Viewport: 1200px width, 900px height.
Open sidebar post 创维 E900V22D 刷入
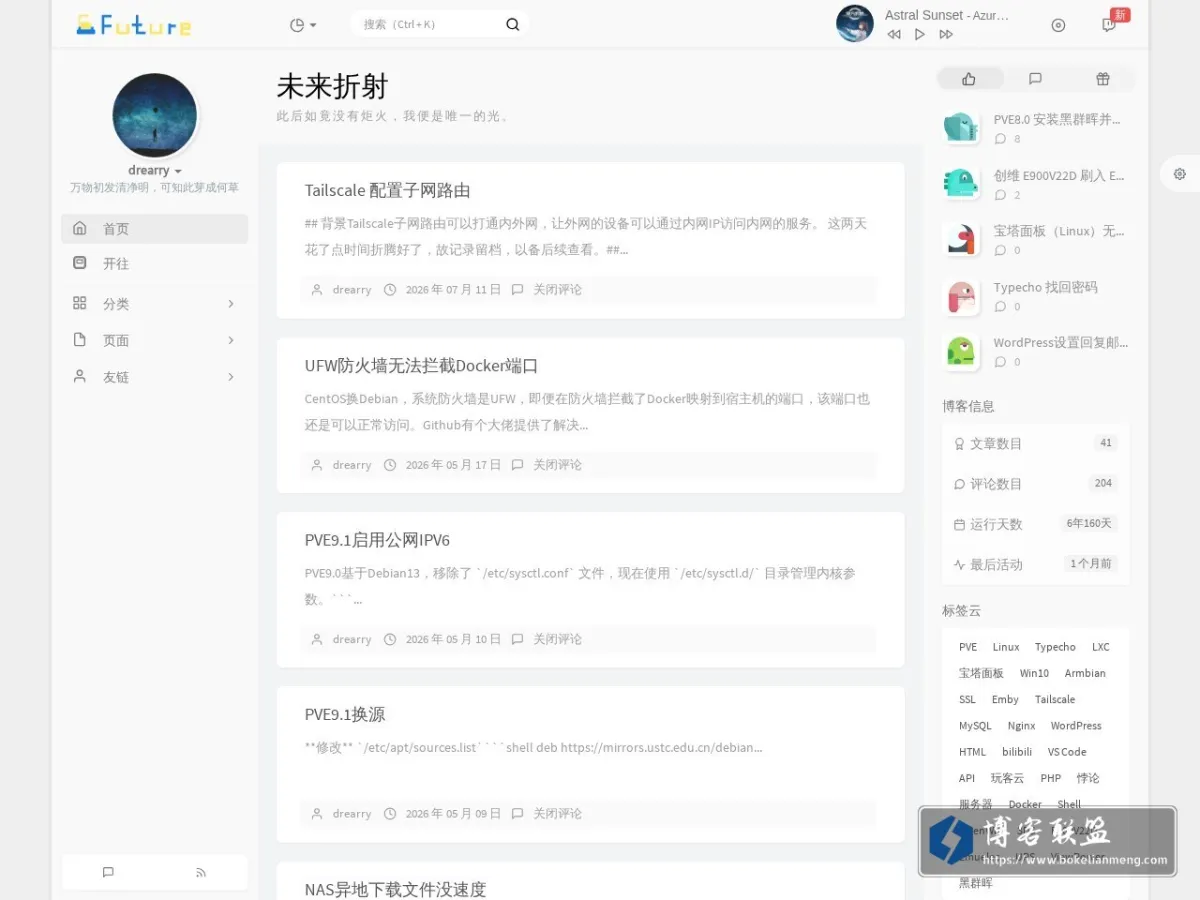click(x=1058, y=176)
